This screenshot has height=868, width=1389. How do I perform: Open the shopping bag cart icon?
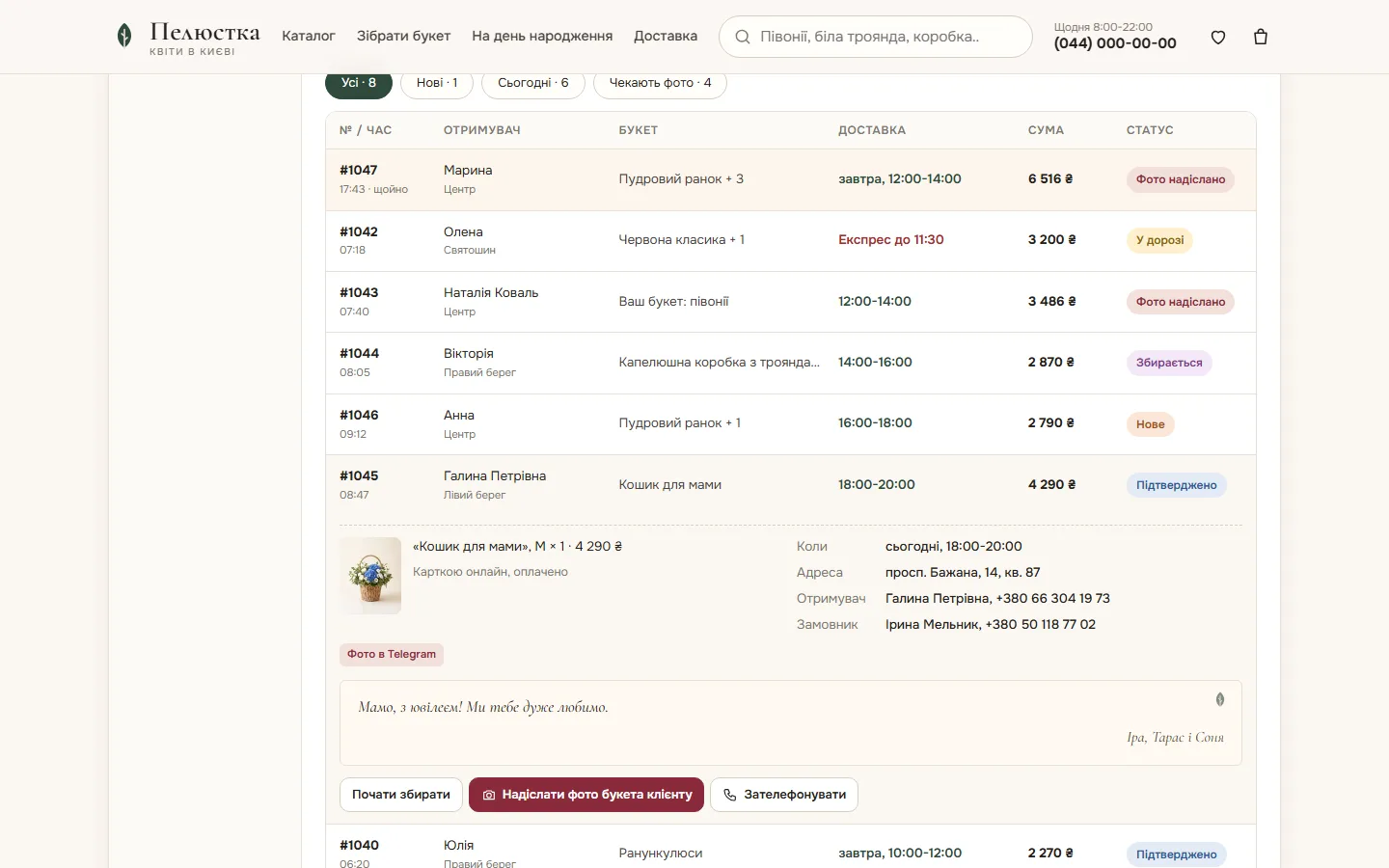pos(1261,38)
